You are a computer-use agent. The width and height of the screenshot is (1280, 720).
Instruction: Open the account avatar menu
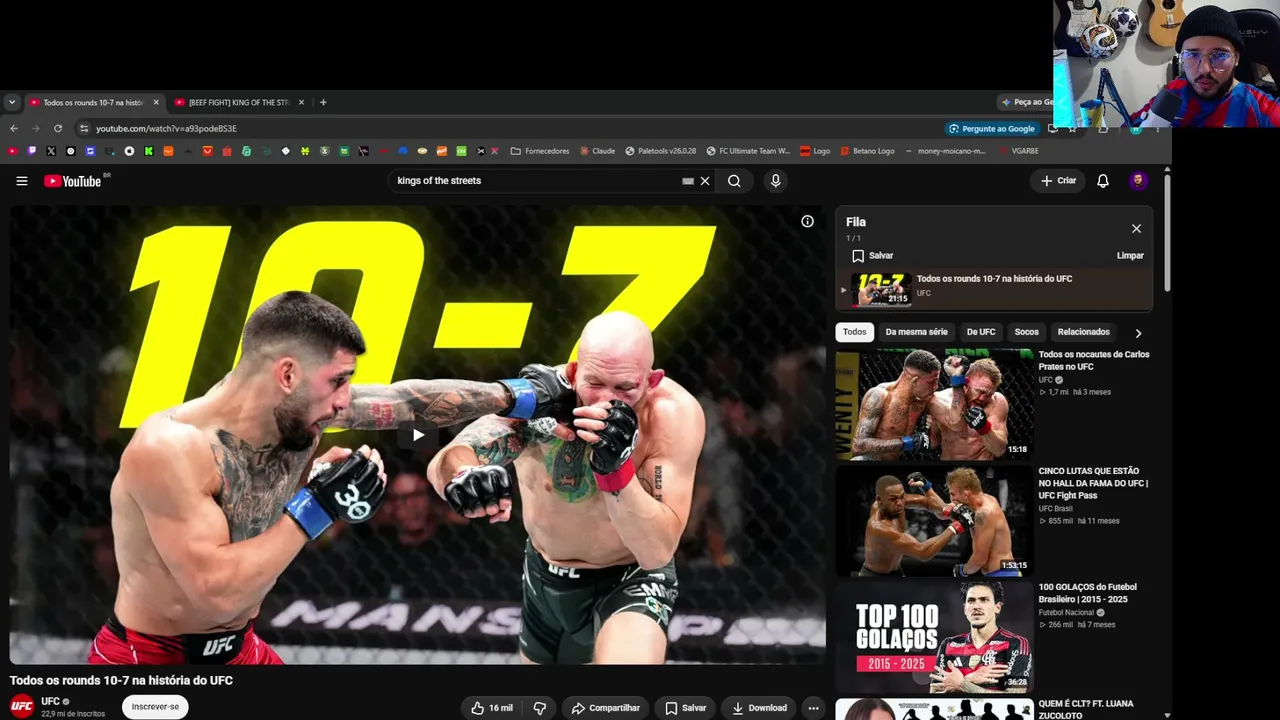(1138, 181)
